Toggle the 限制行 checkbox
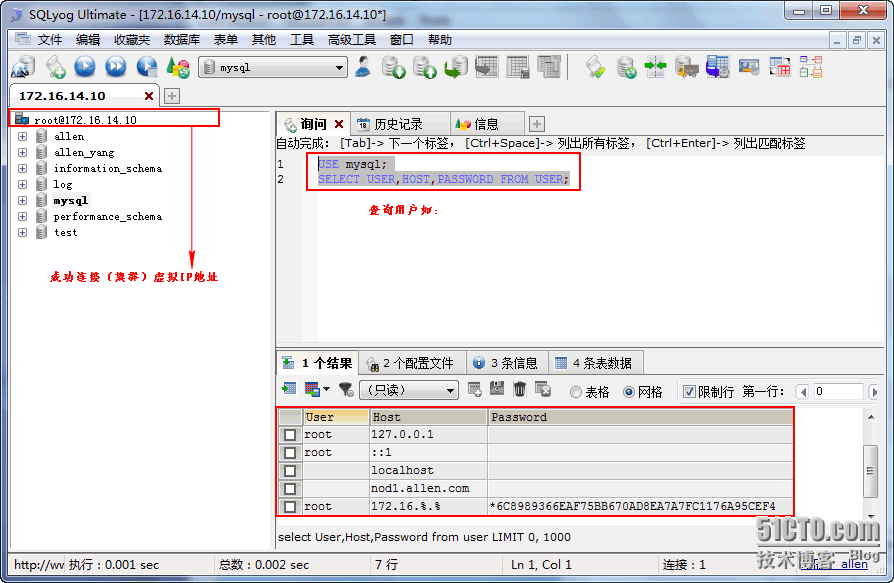 (689, 392)
